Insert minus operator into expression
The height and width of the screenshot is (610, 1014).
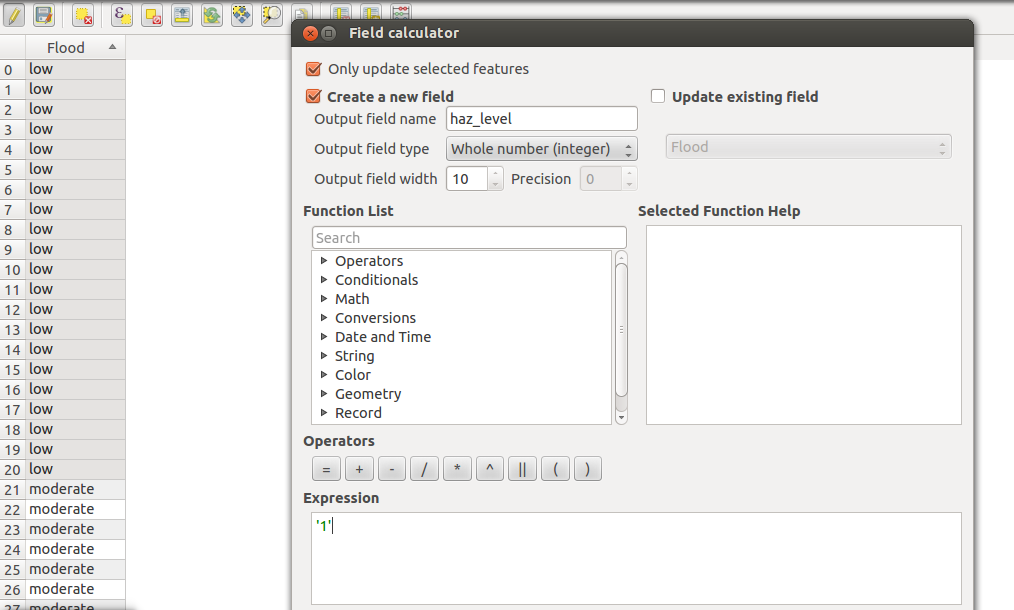(392, 469)
